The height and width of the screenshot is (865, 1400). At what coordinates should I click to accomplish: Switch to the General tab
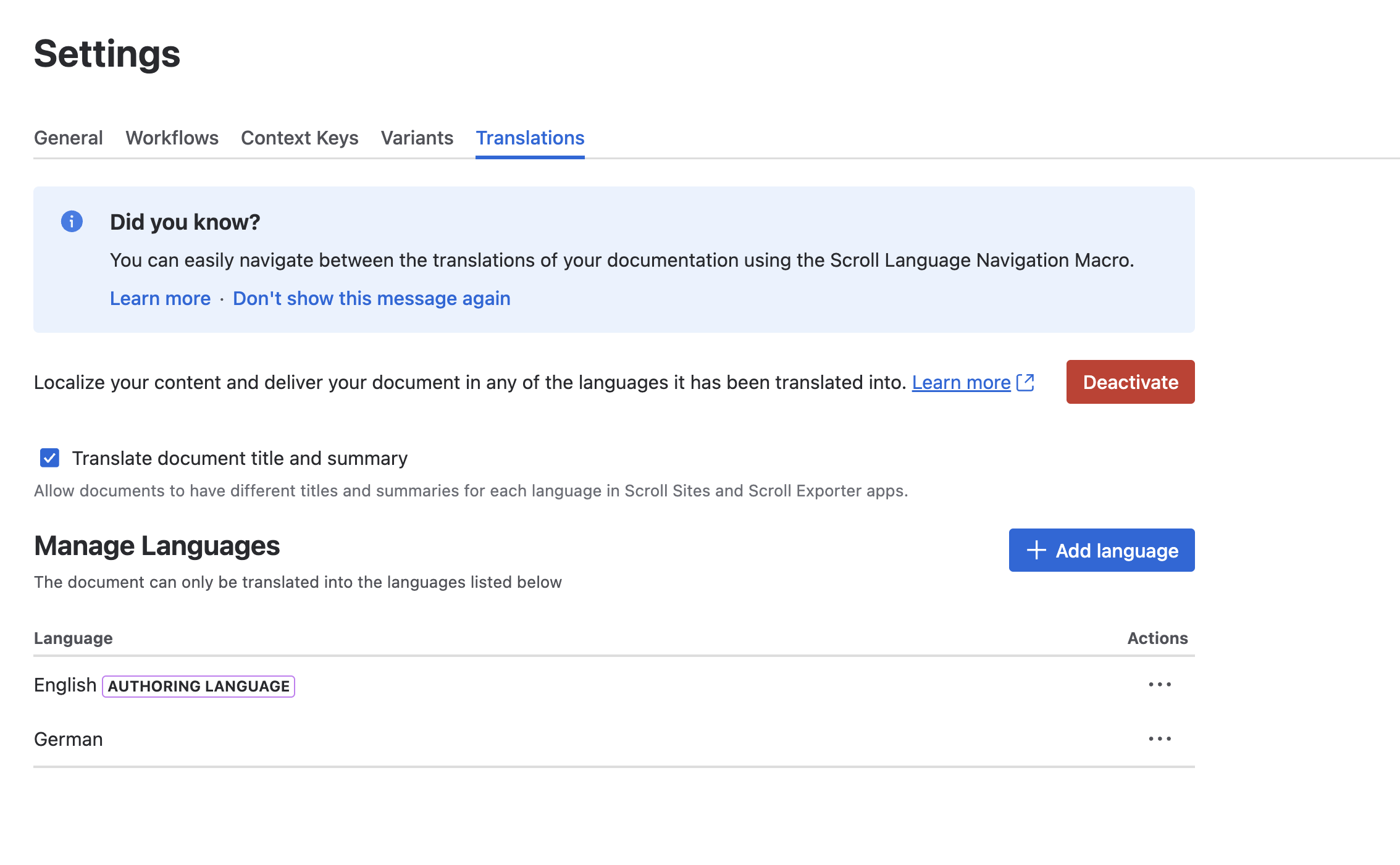68,138
